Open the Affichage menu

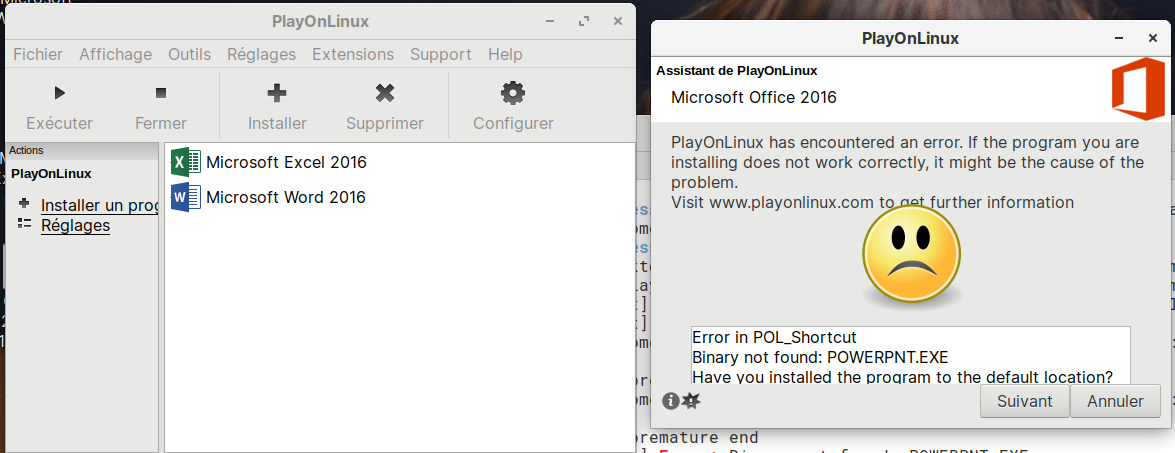coord(116,54)
